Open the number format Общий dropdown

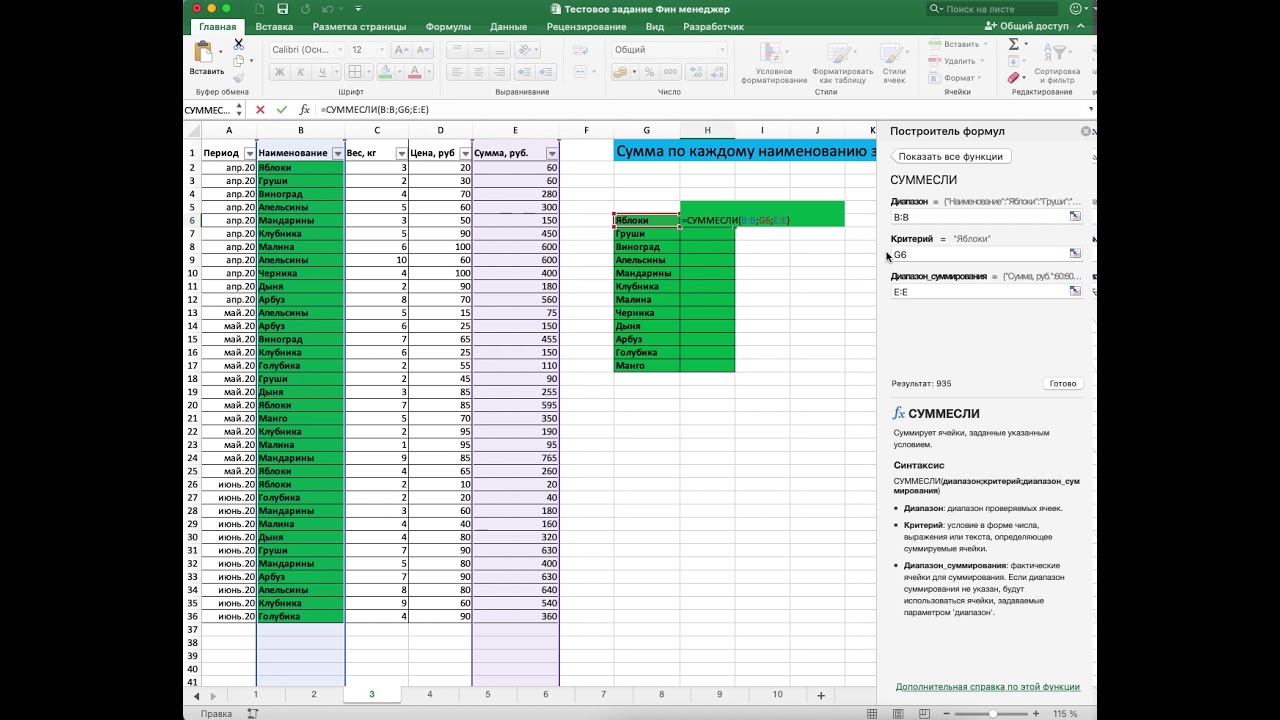tap(721, 49)
